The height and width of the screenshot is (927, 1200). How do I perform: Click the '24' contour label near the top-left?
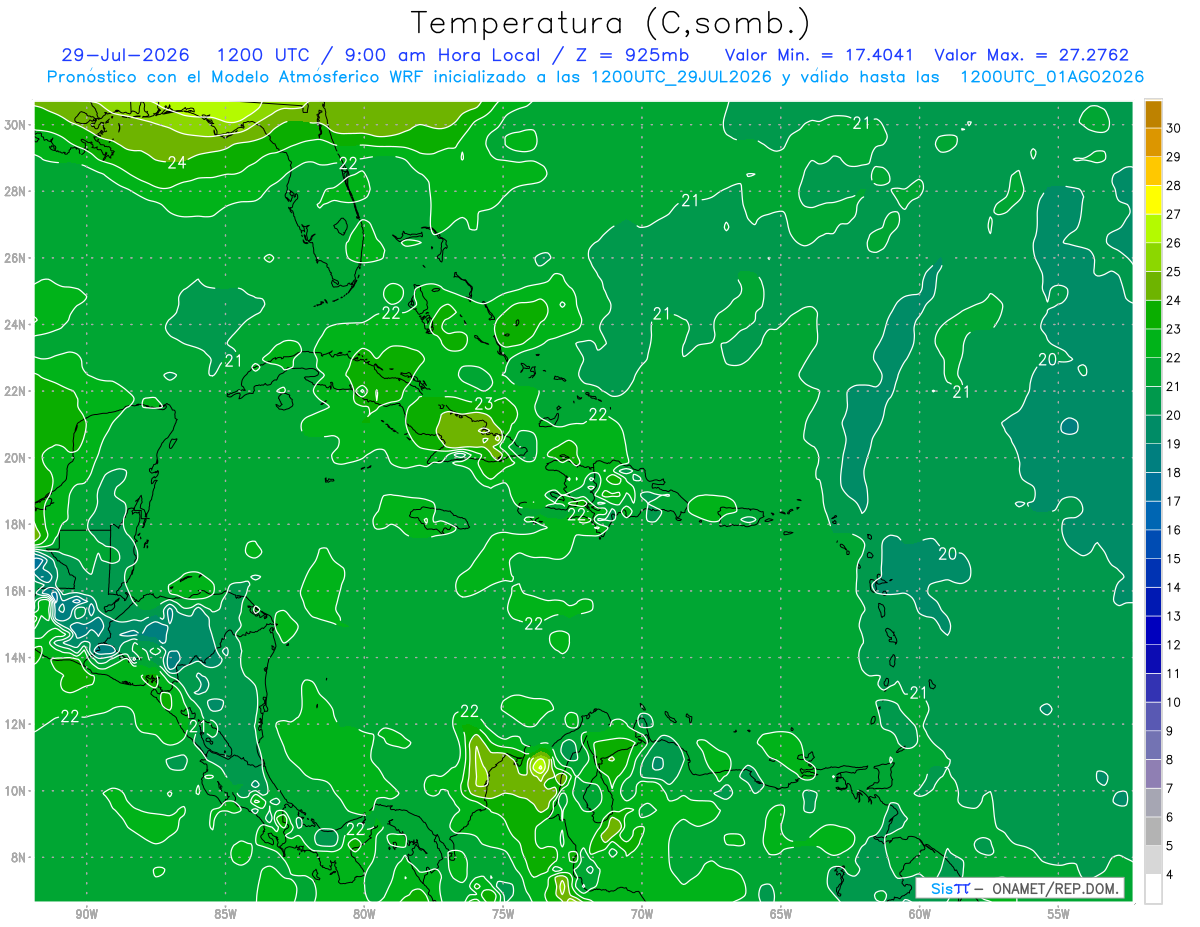(177, 162)
